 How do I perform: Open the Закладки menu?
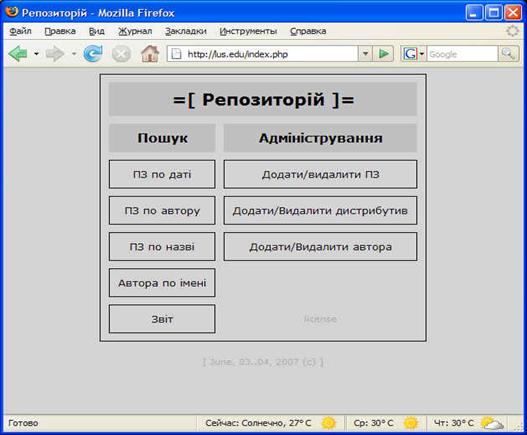186,31
